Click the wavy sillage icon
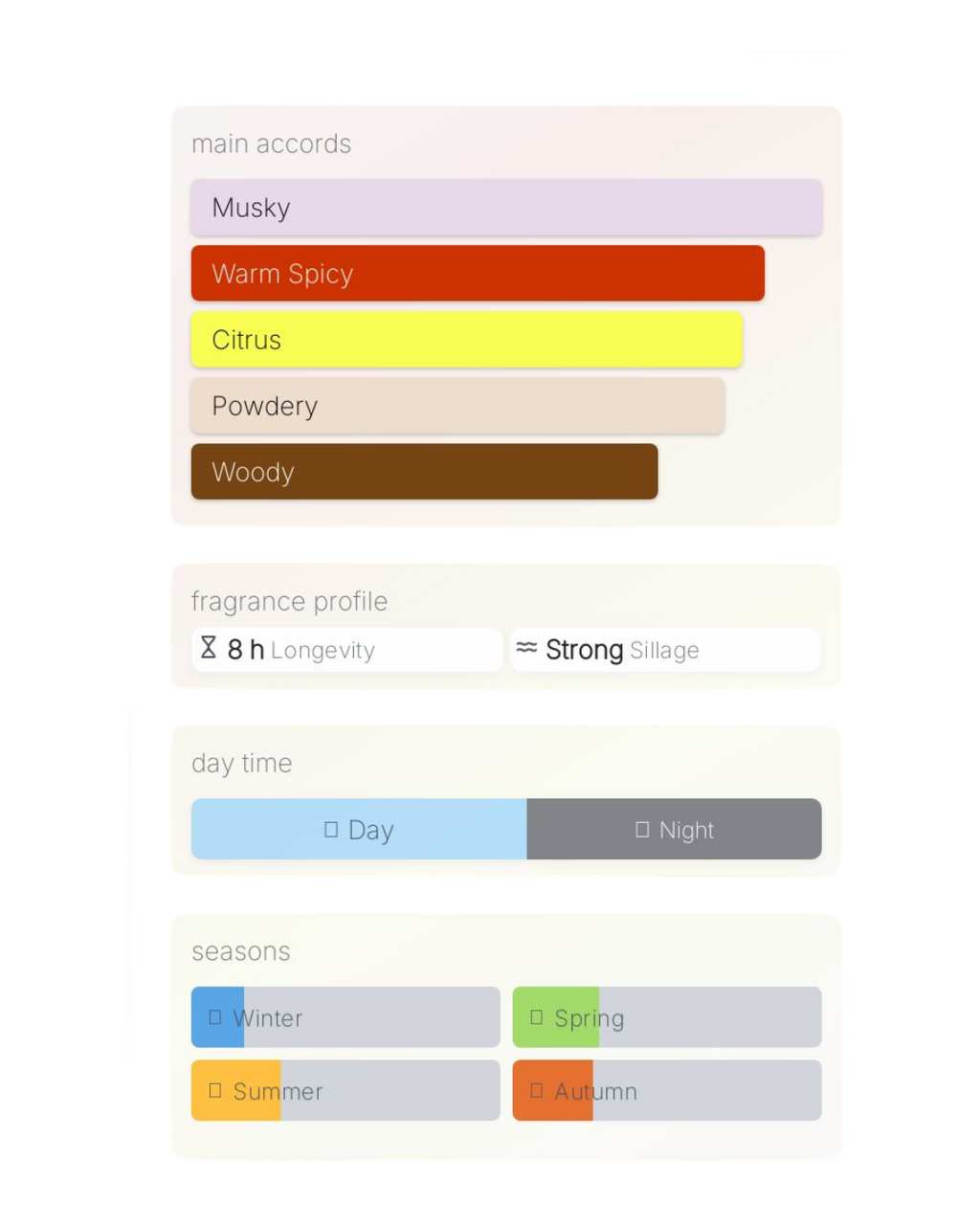Screen dimensions: 980x1225 tap(526, 648)
